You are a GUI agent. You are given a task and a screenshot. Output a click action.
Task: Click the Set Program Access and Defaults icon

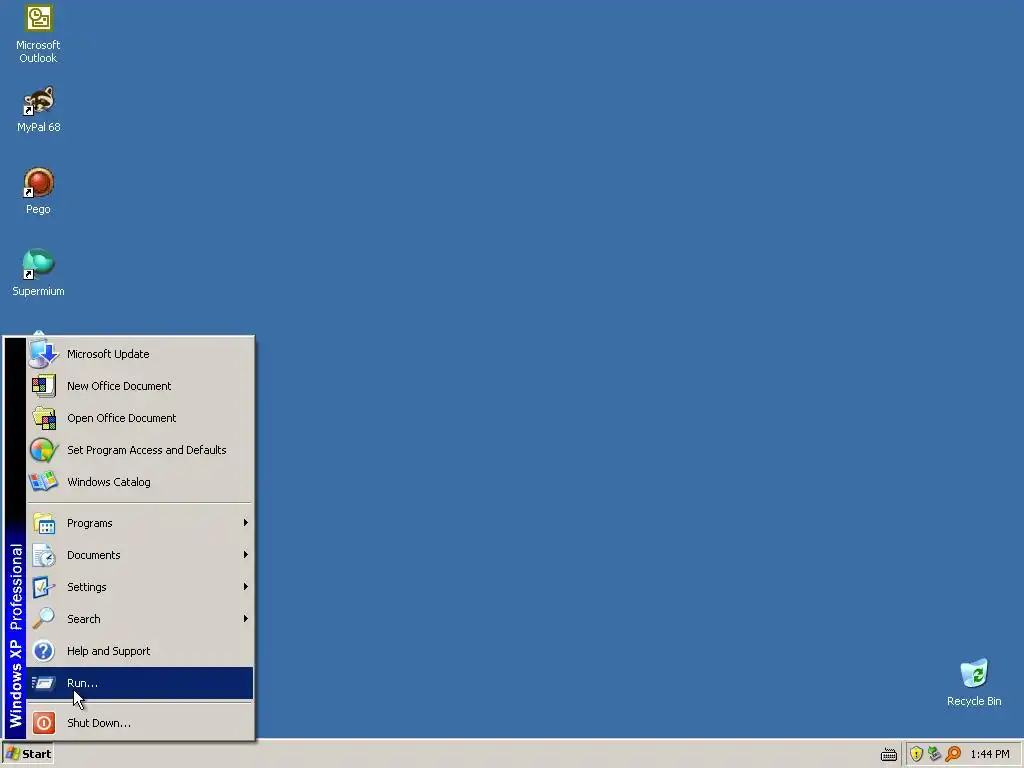point(44,450)
